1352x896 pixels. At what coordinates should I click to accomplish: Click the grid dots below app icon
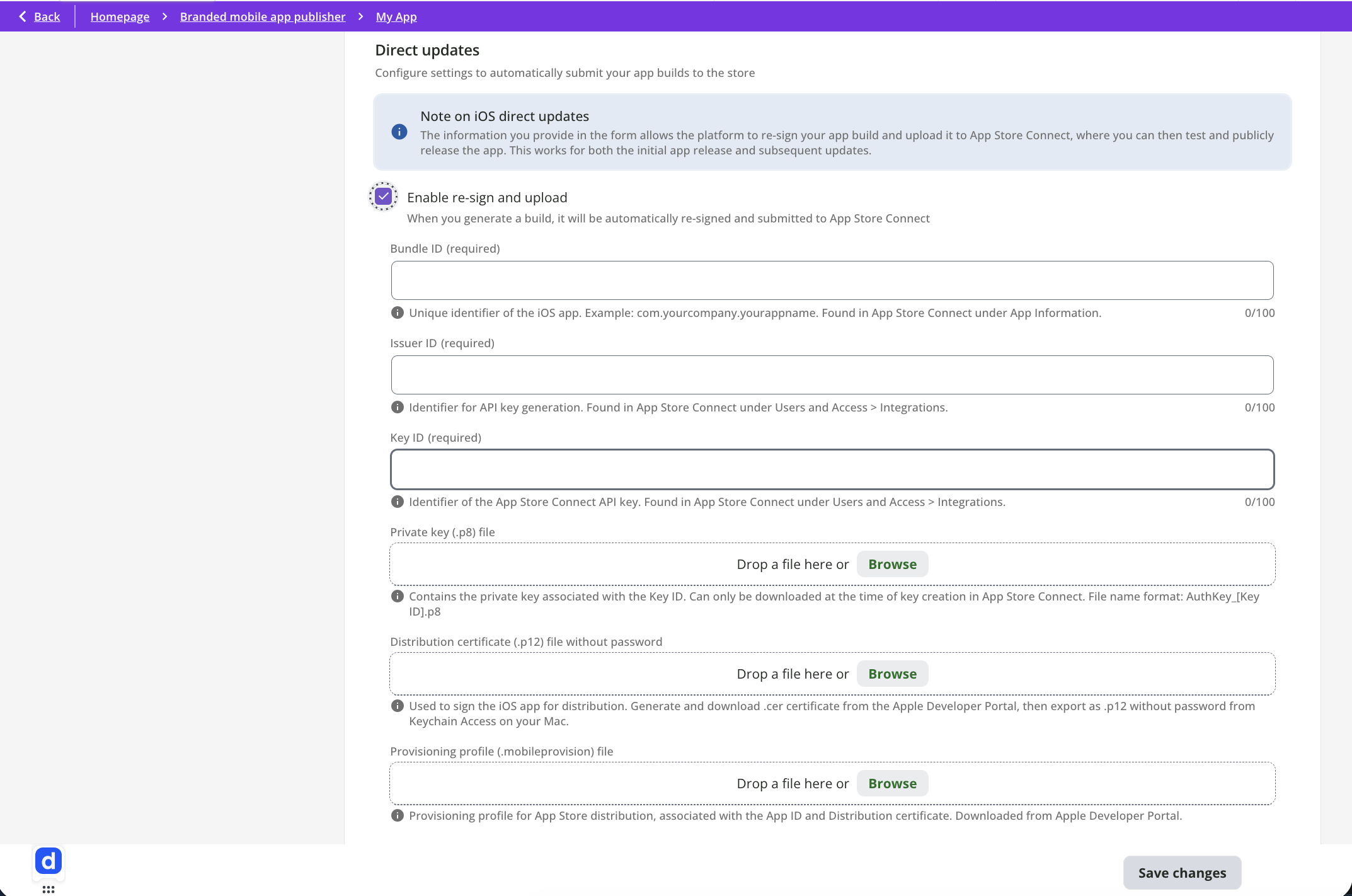49,889
